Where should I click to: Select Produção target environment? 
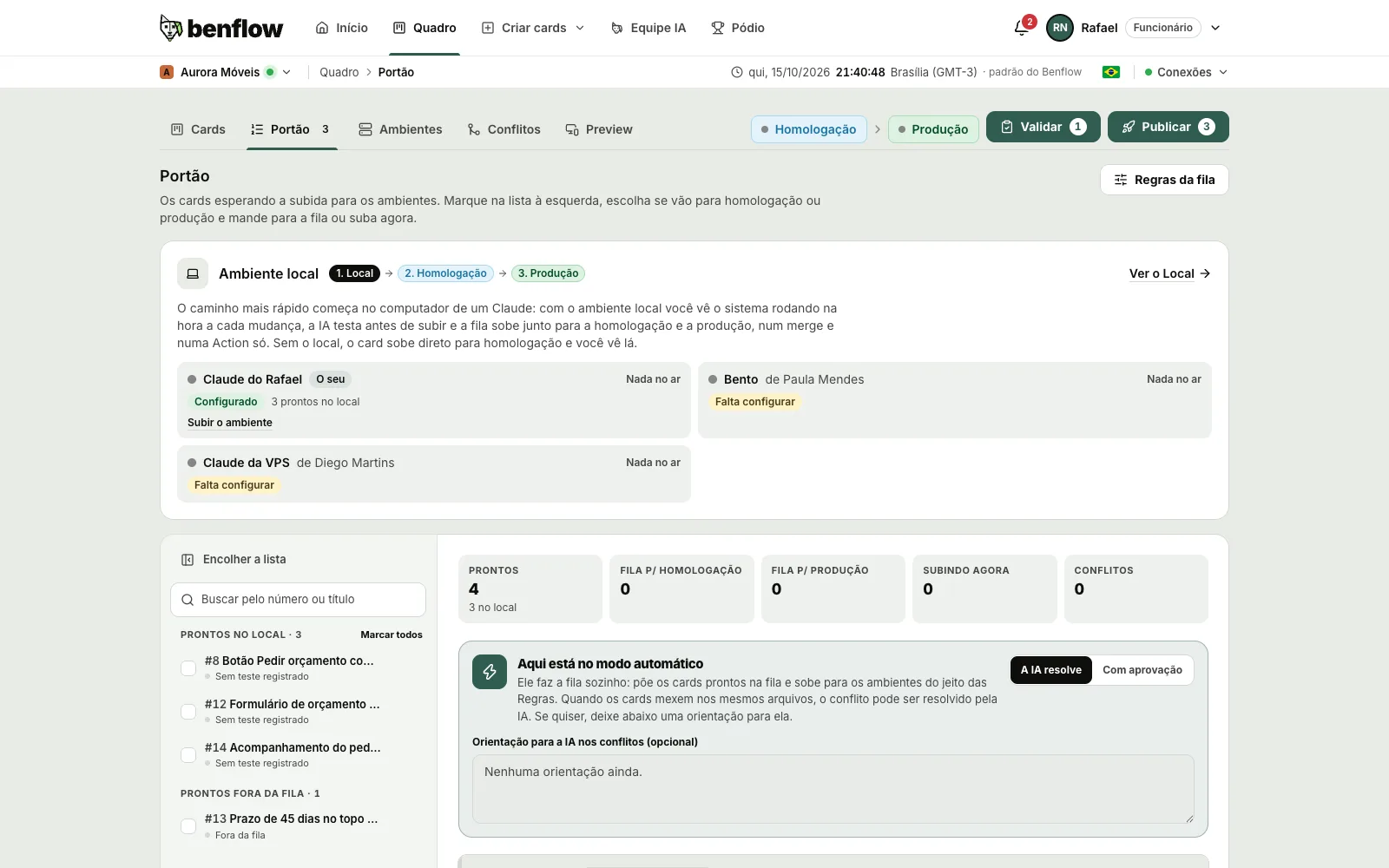pos(933,129)
